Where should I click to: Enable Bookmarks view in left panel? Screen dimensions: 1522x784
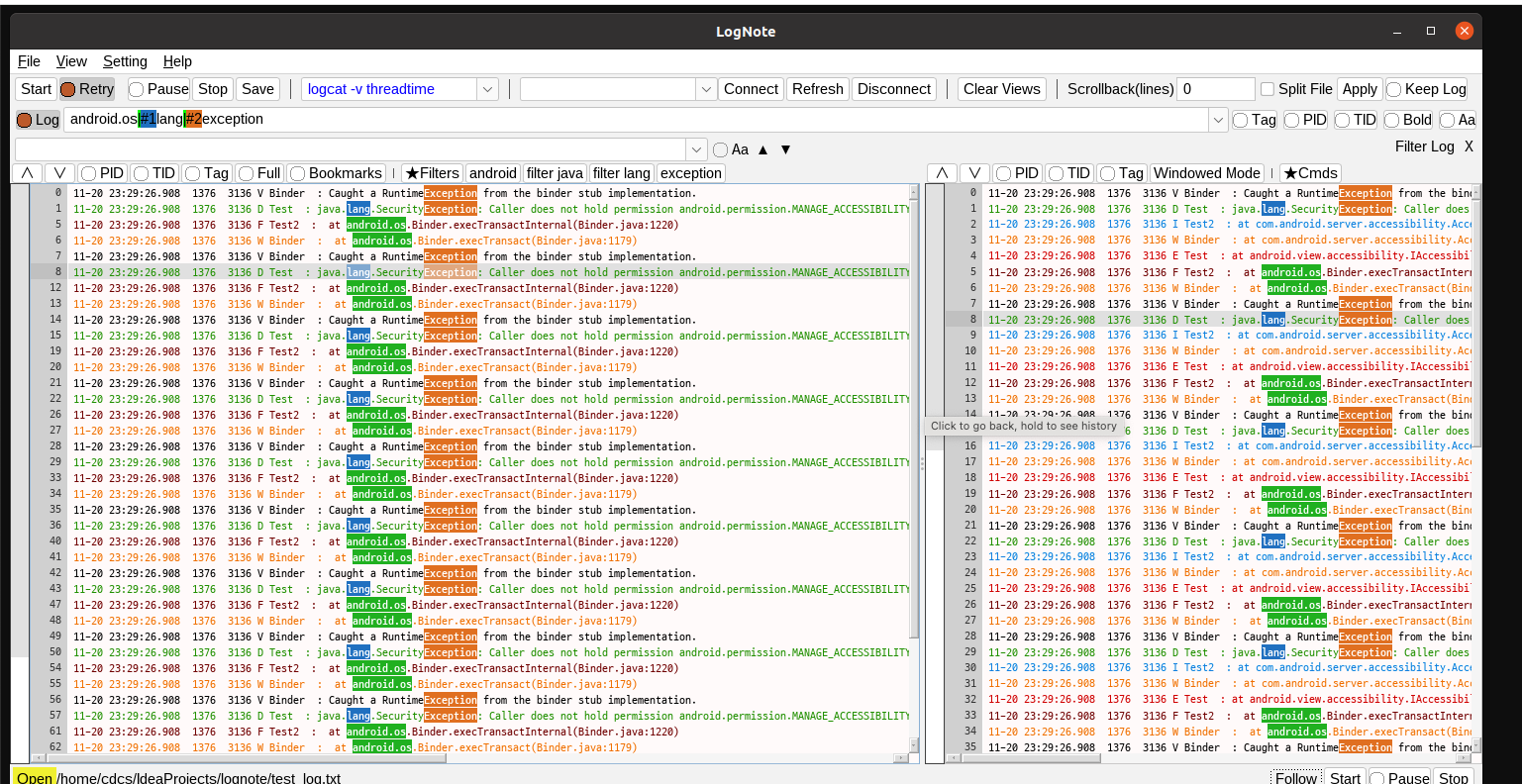(x=337, y=173)
